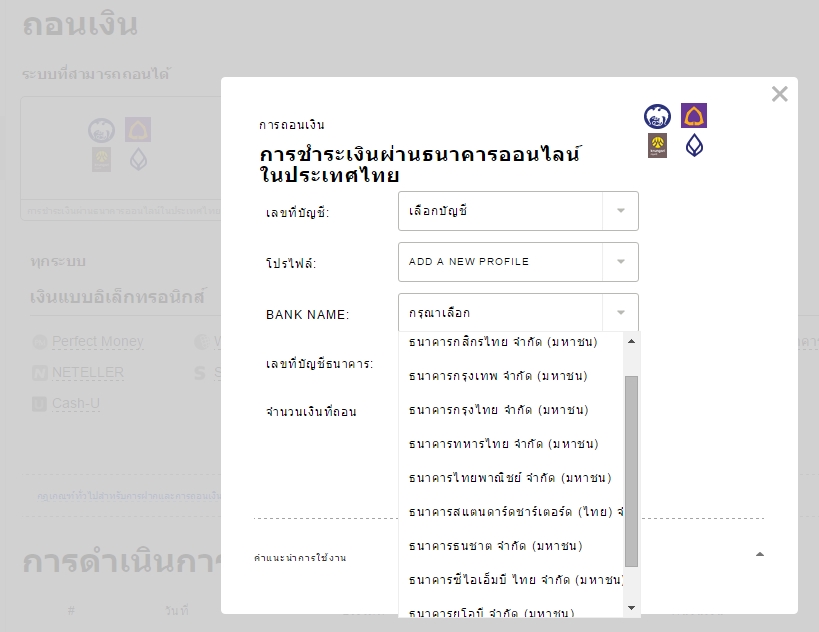This screenshot has height=632, width=819.
Task: Open the Cash-U link in background page
Action: tap(76, 404)
